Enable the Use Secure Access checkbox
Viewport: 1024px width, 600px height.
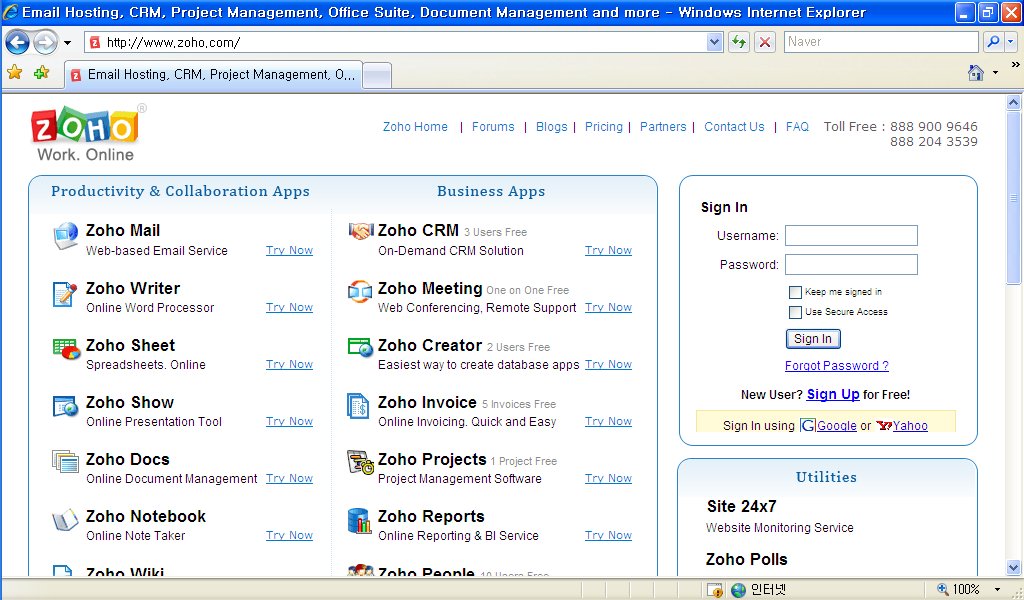point(795,313)
